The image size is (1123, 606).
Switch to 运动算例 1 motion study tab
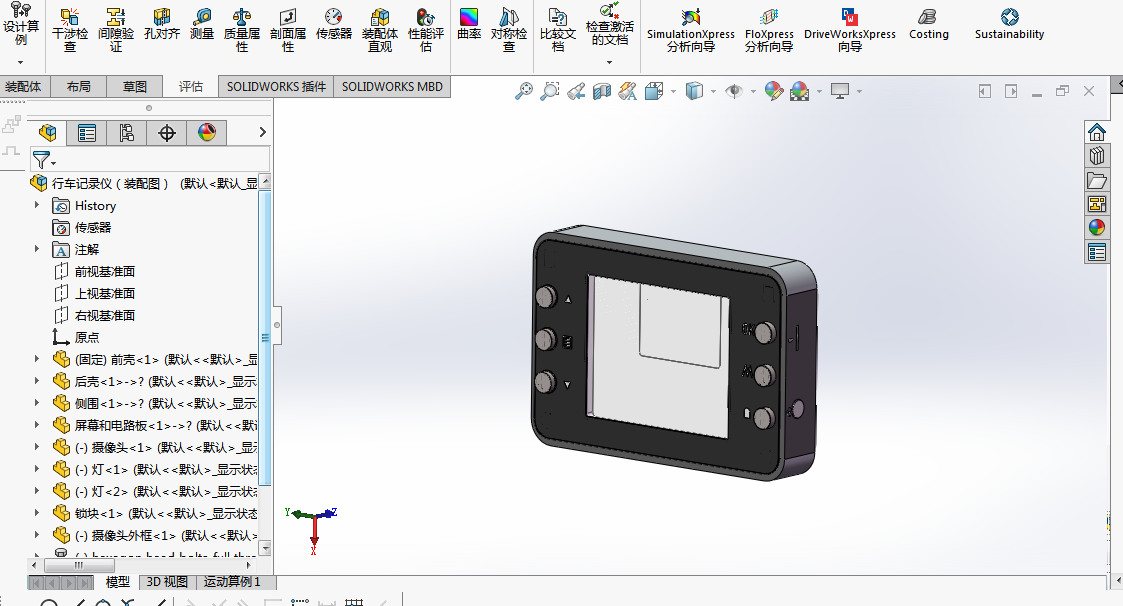point(232,582)
